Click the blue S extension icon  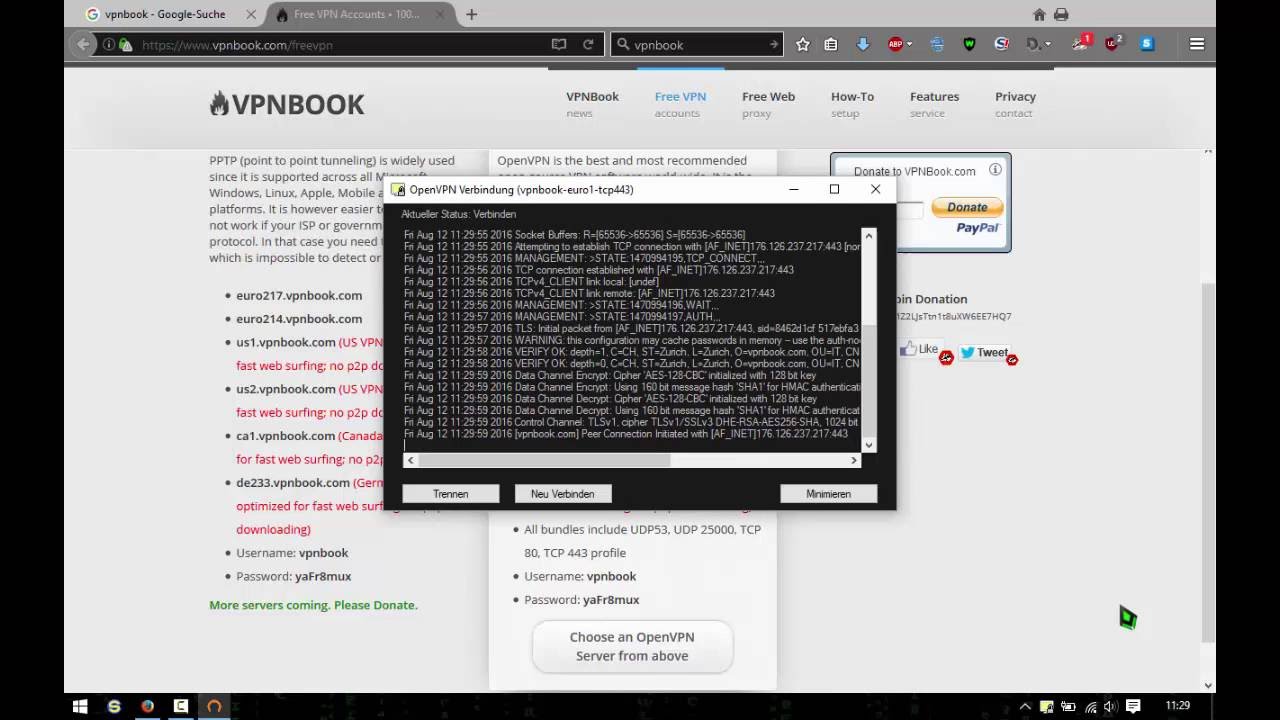tap(1147, 44)
